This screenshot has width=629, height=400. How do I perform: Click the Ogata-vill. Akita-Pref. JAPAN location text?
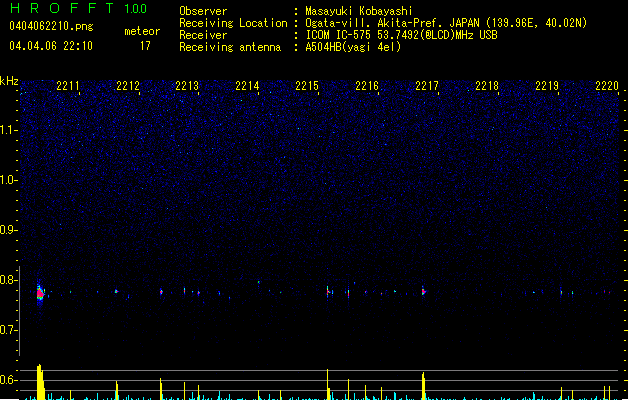tap(446, 23)
